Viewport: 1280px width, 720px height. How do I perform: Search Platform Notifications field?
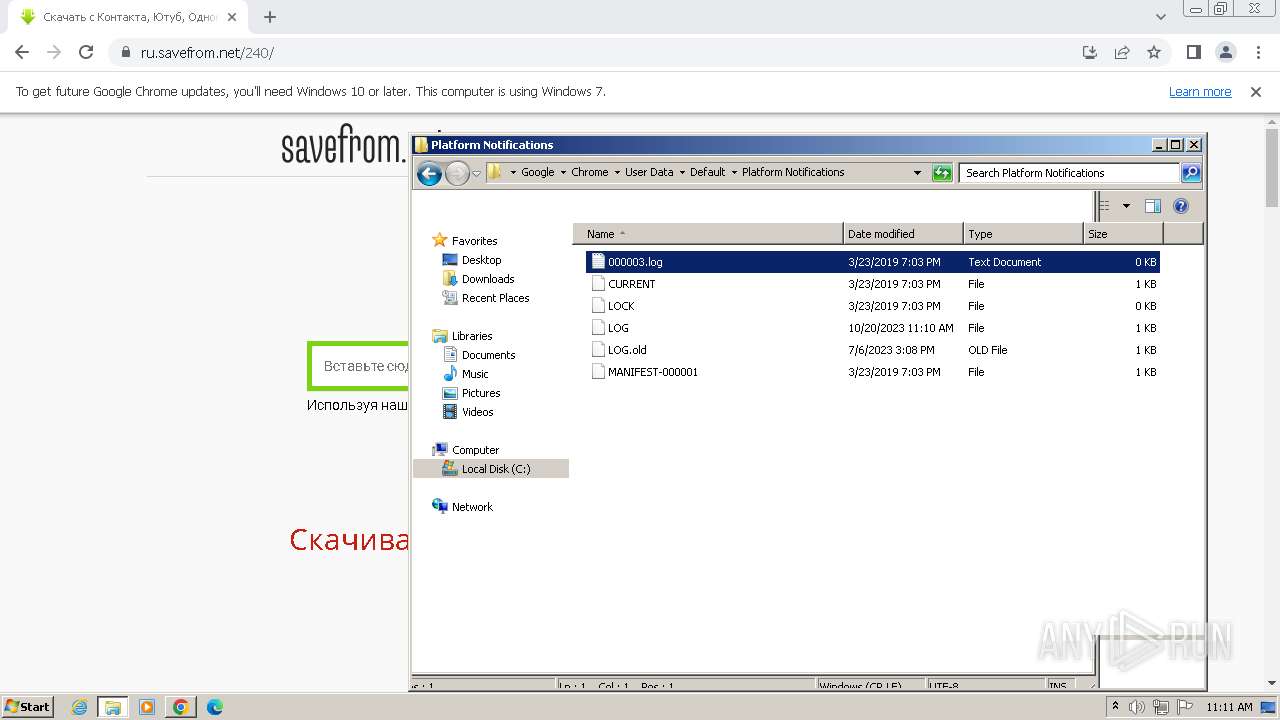[1069, 173]
